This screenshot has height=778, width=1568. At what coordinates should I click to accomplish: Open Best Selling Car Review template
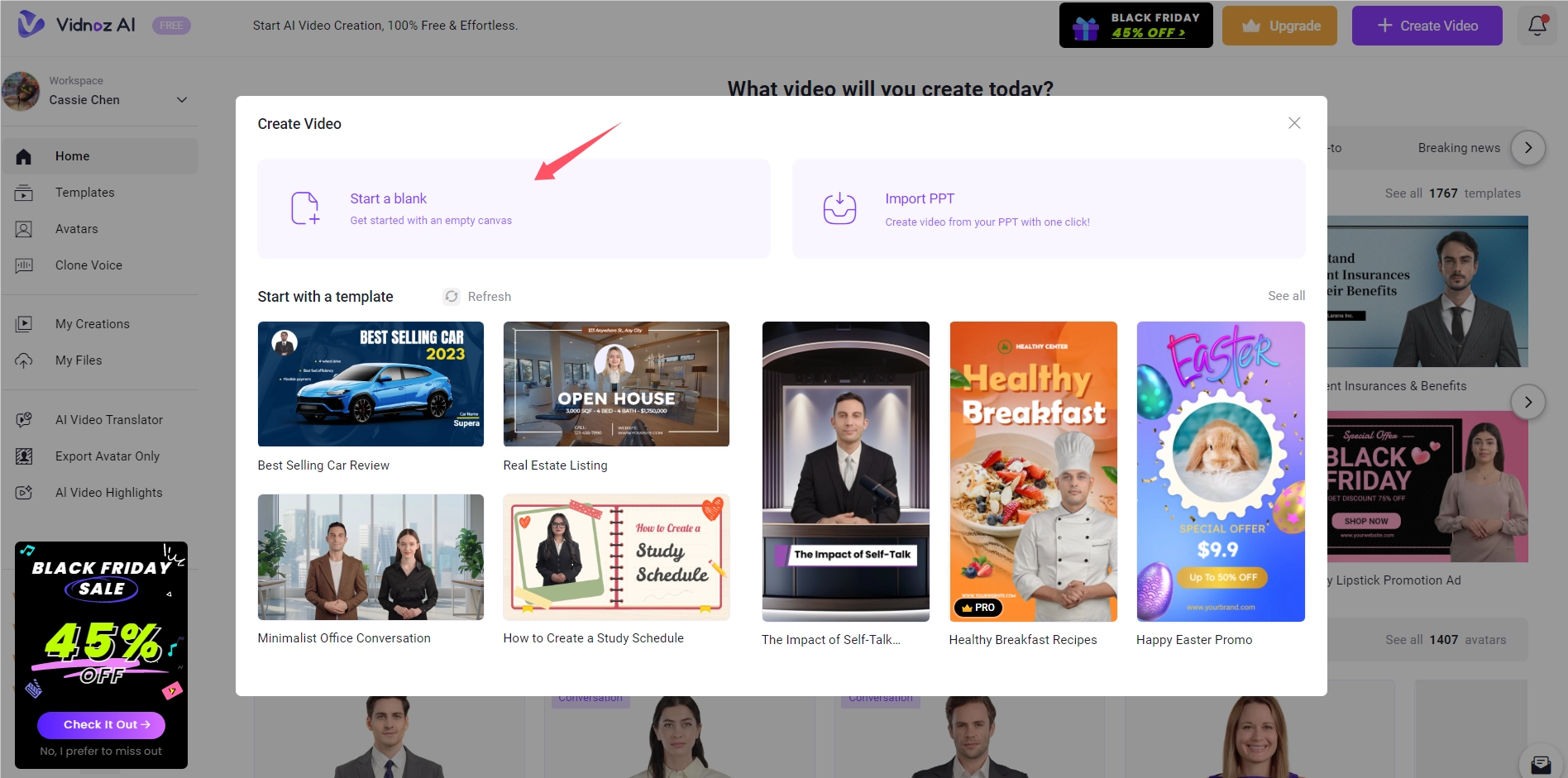click(370, 384)
